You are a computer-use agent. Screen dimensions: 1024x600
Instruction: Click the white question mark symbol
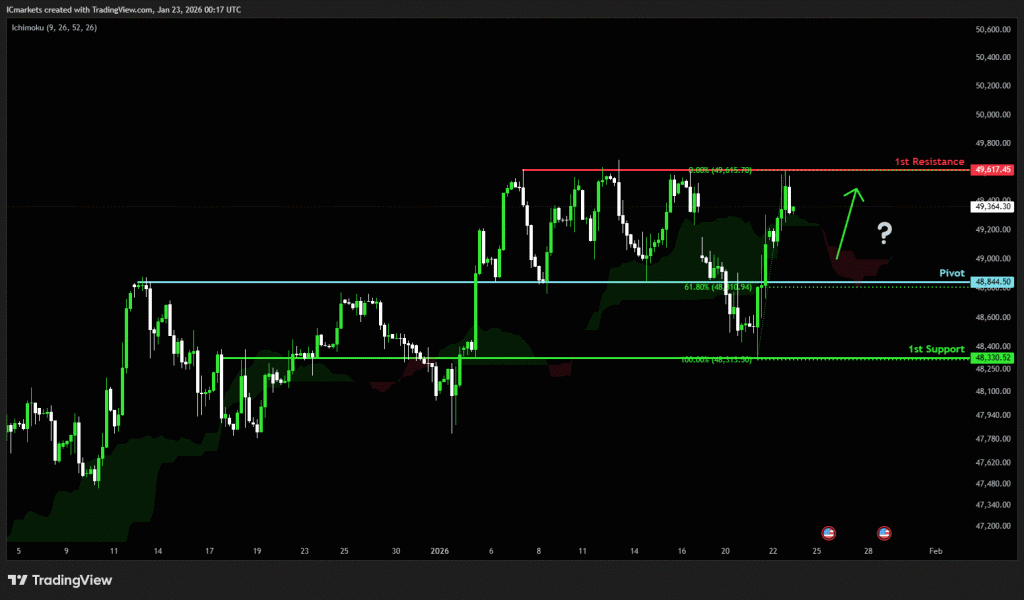(884, 234)
